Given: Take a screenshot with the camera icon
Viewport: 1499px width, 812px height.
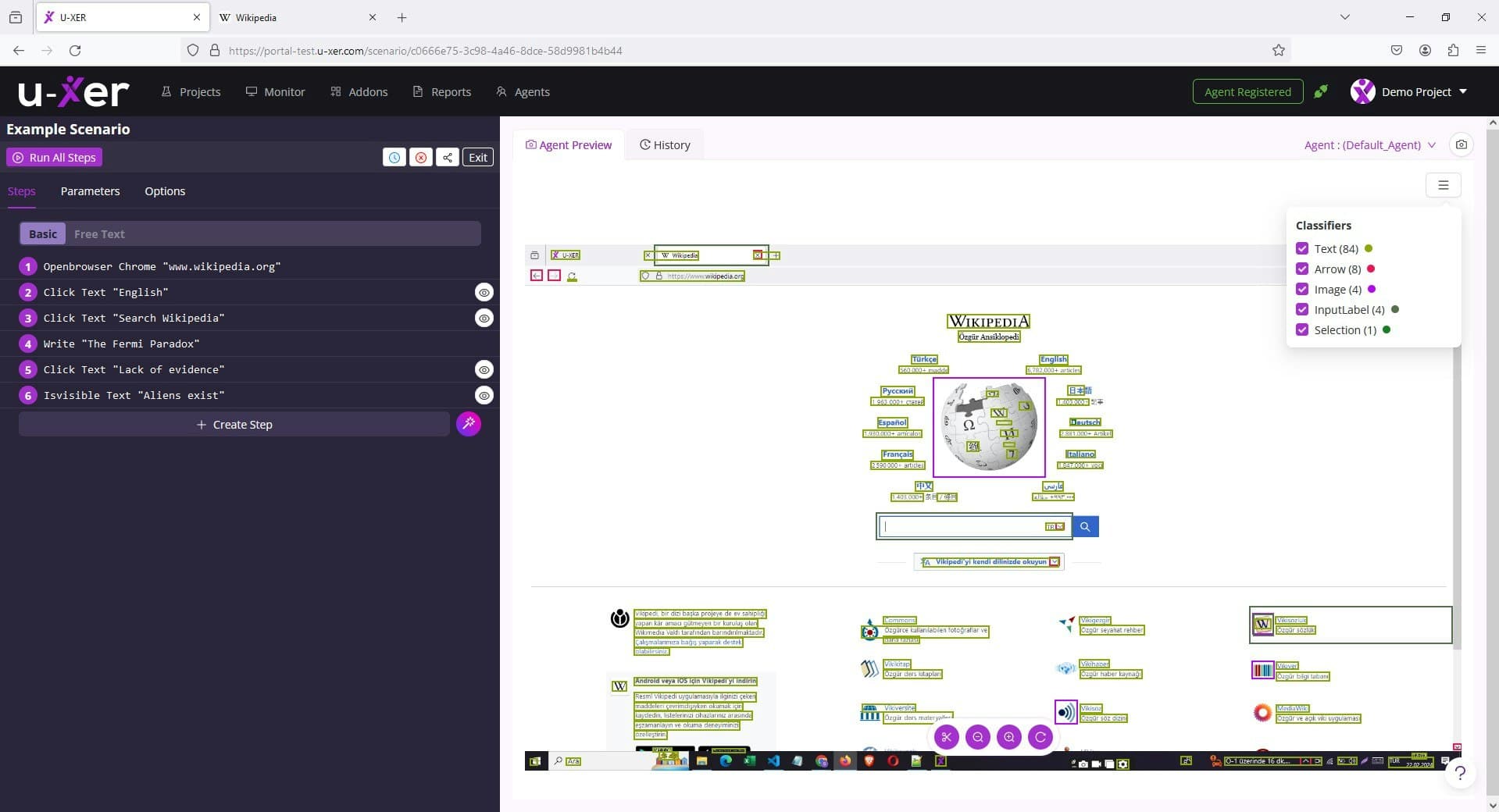Looking at the screenshot, I should [x=1461, y=144].
